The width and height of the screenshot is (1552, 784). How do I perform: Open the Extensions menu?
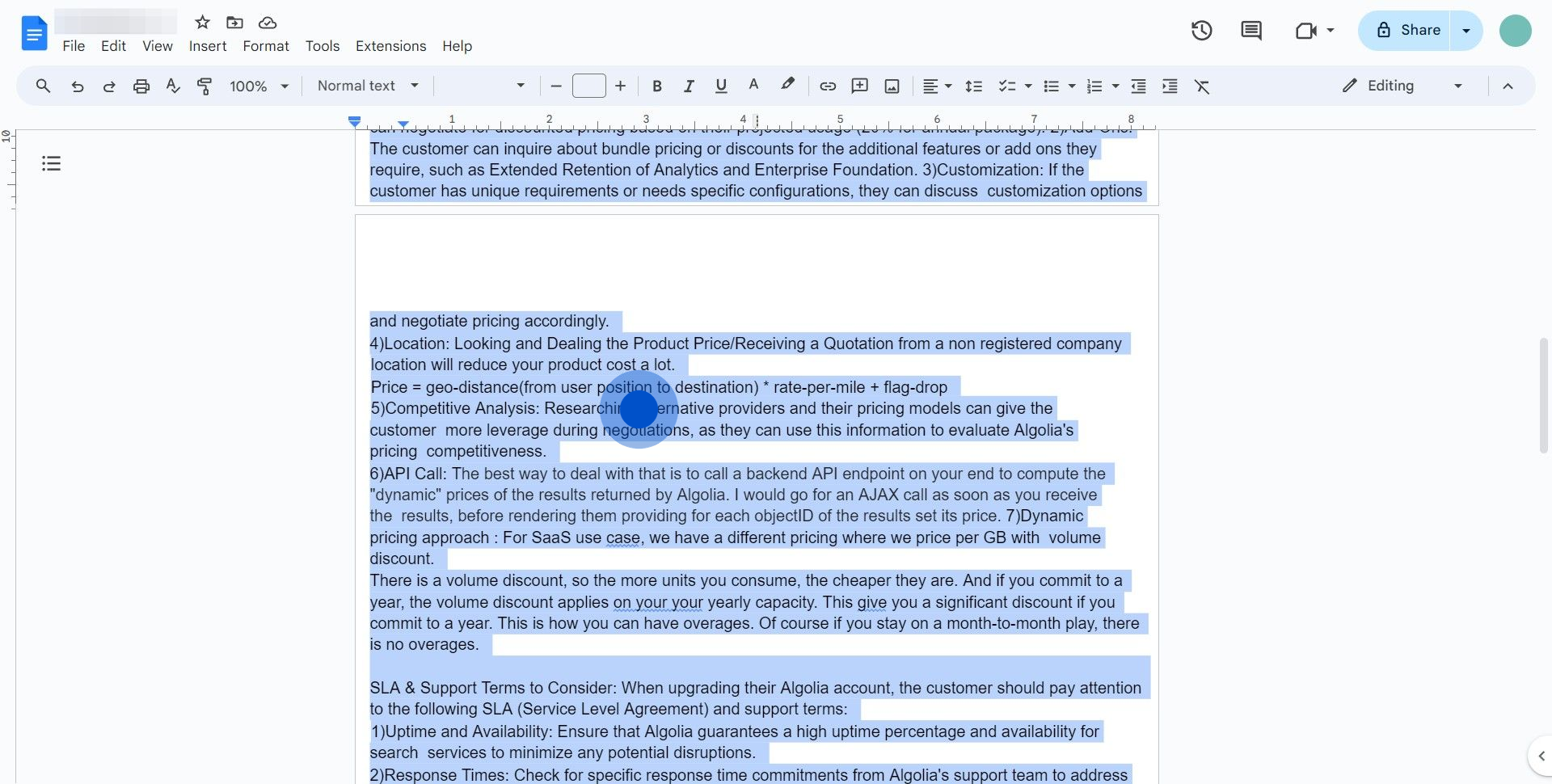pyautogui.click(x=390, y=46)
